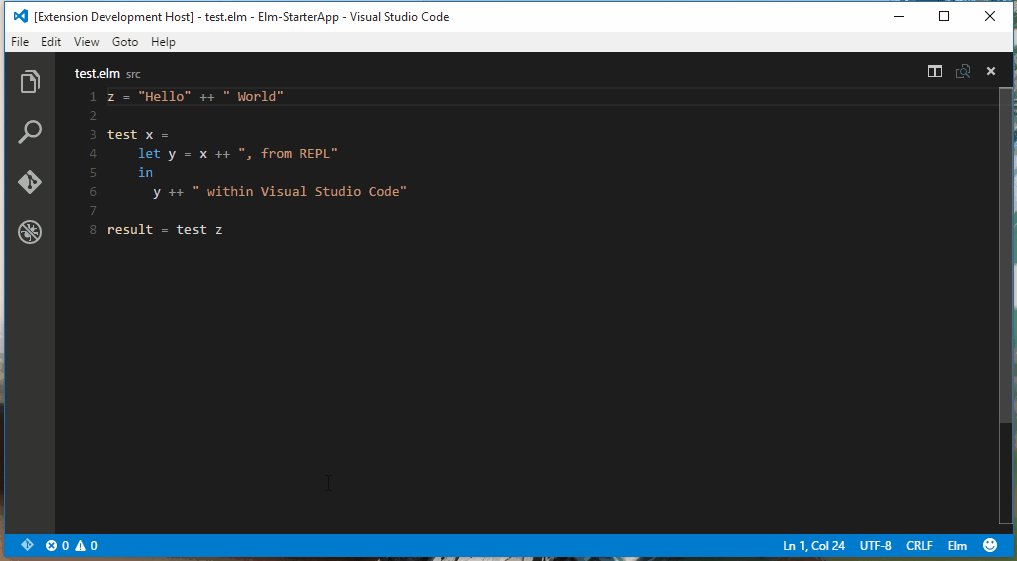Open the Debug view in the activity bar
This screenshot has height=561, width=1017.
click(30, 232)
